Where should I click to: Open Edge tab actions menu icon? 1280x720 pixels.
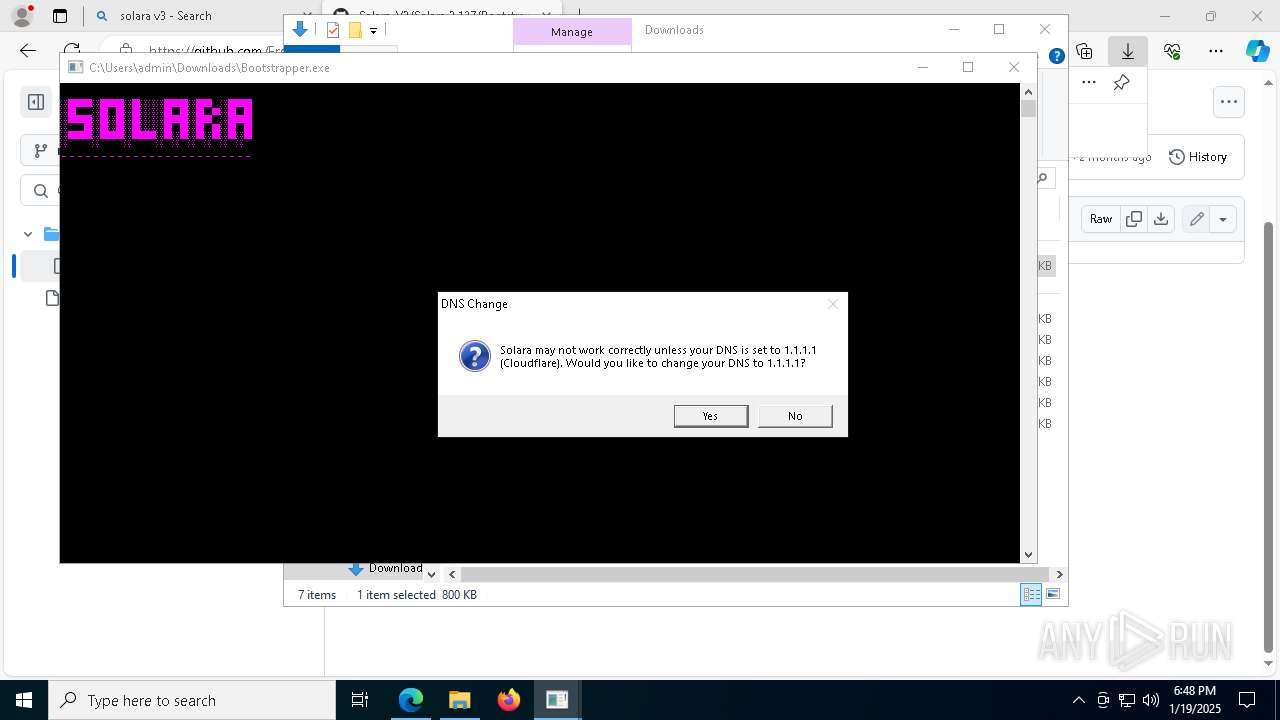pyautogui.click(x=60, y=16)
